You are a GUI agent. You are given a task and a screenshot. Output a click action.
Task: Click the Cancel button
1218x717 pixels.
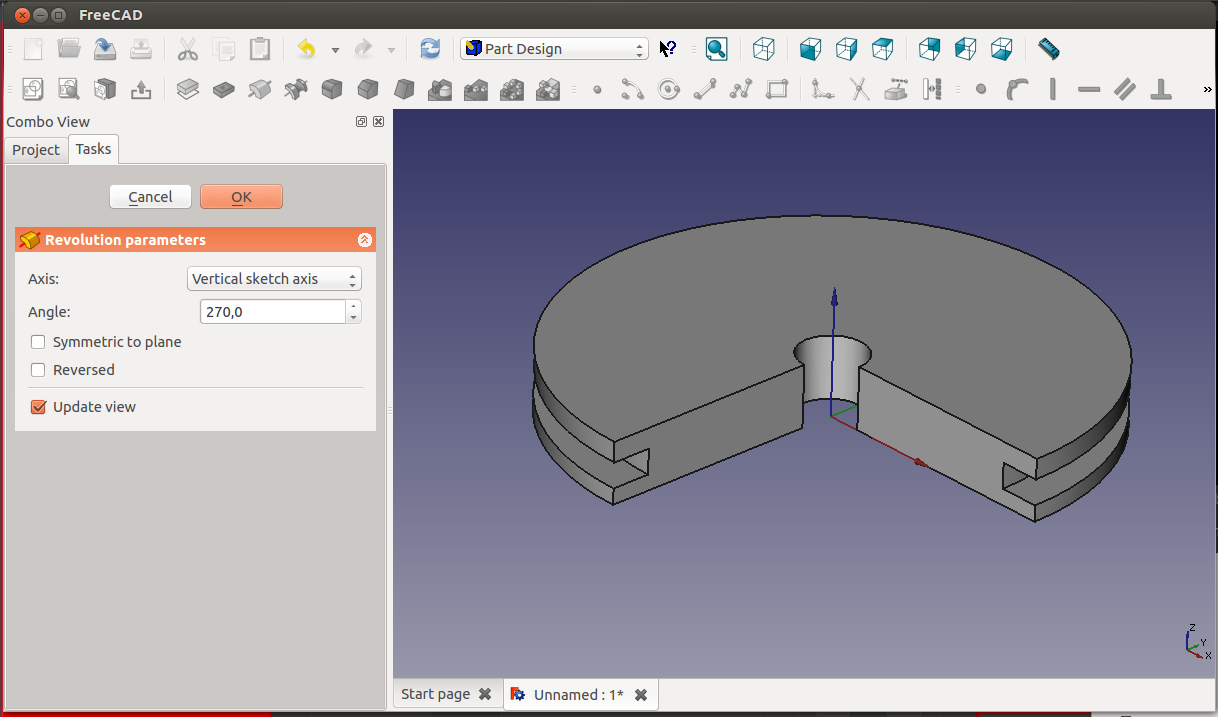(x=150, y=197)
